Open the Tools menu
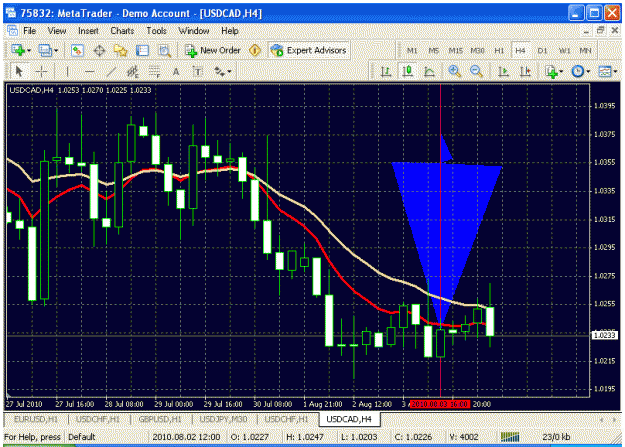Image resolution: width=625 pixels, height=447 pixels. 156,31
